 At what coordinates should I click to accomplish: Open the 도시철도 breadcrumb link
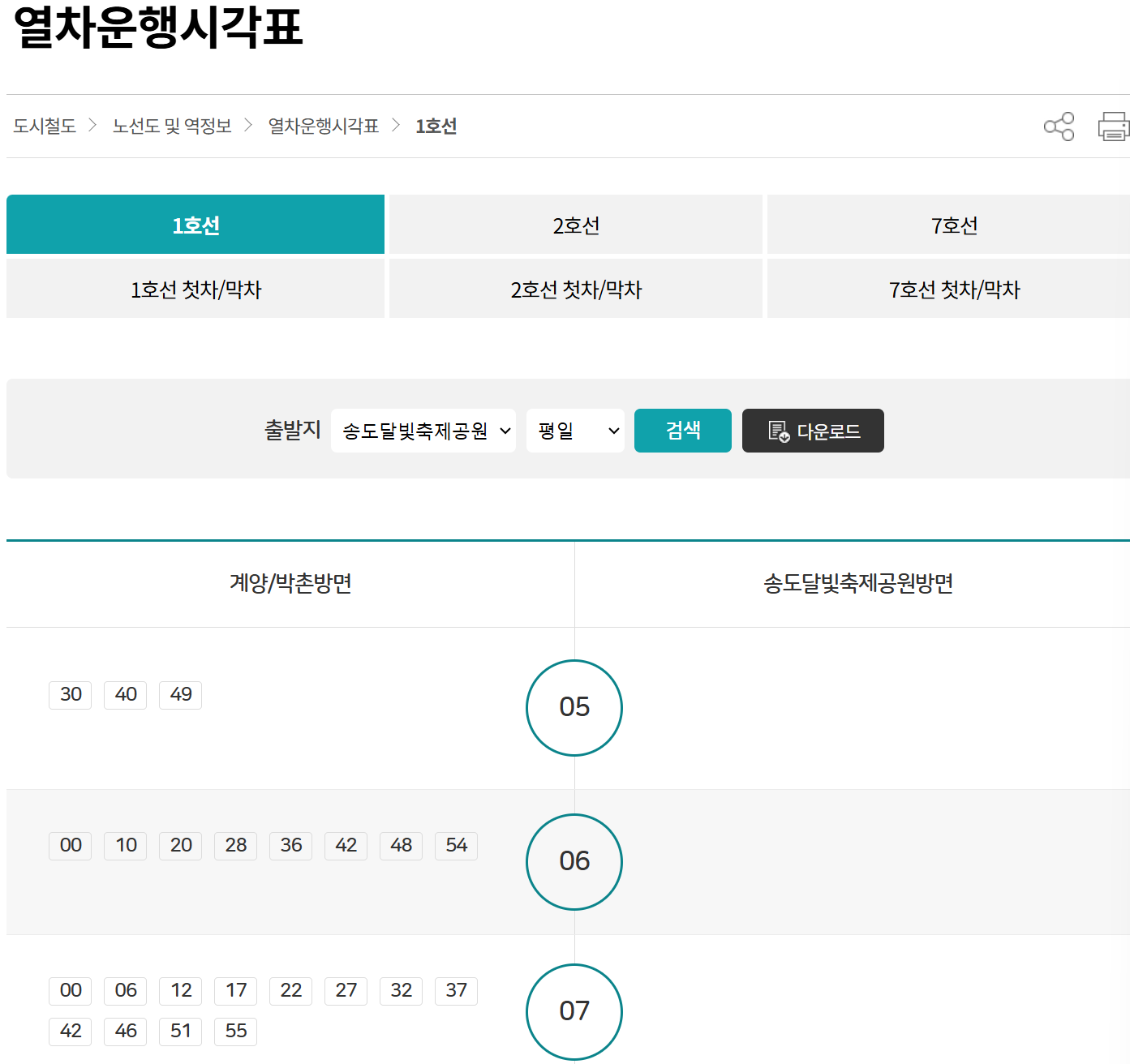pyautogui.click(x=44, y=126)
